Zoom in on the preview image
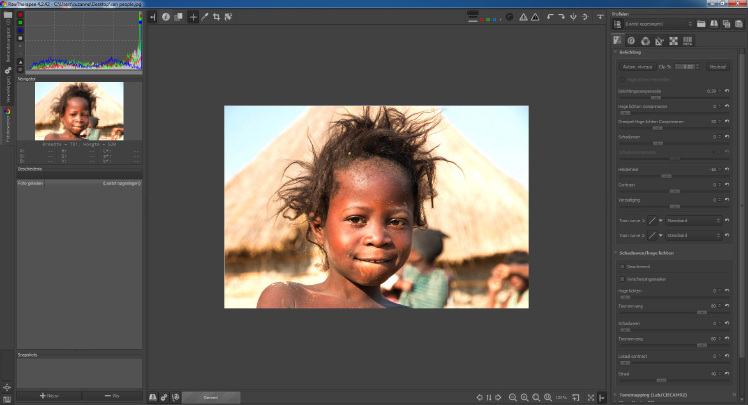Image resolution: width=748 pixels, height=405 pixels. coord(524,397)
